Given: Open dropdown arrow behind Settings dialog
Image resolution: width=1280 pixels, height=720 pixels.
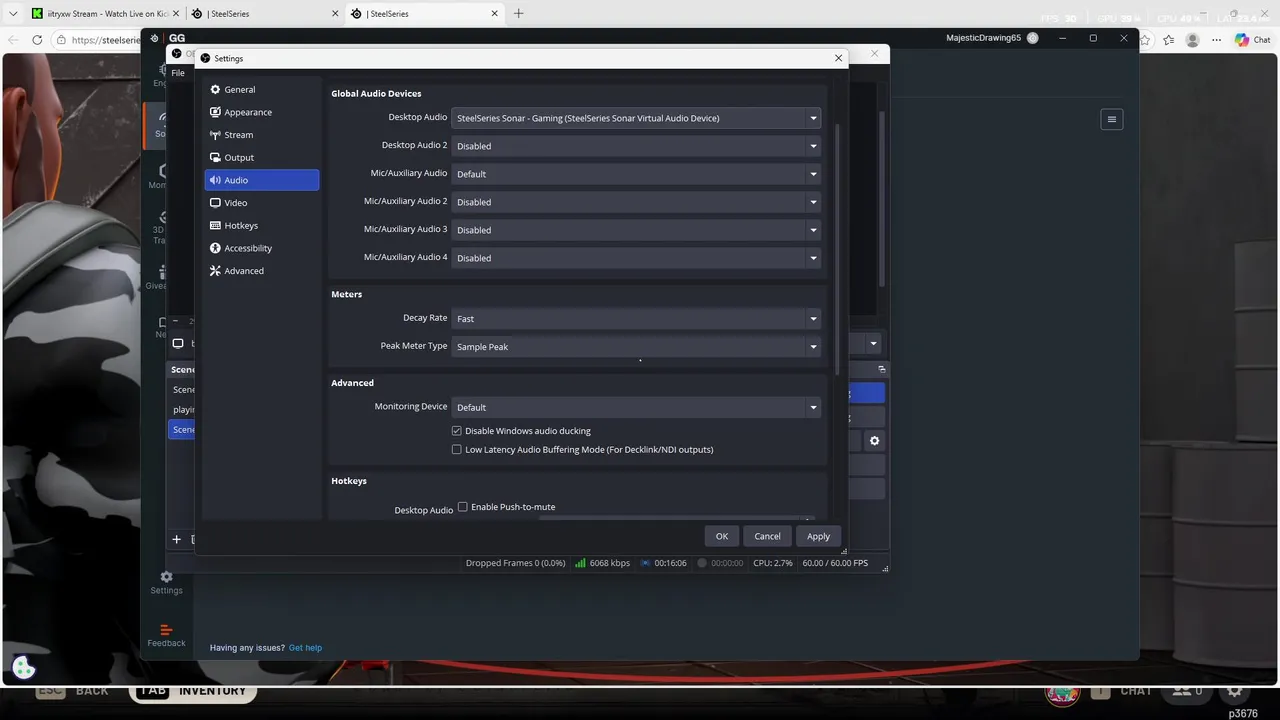Looking at the screenshot, I should [x=873, y=343].
